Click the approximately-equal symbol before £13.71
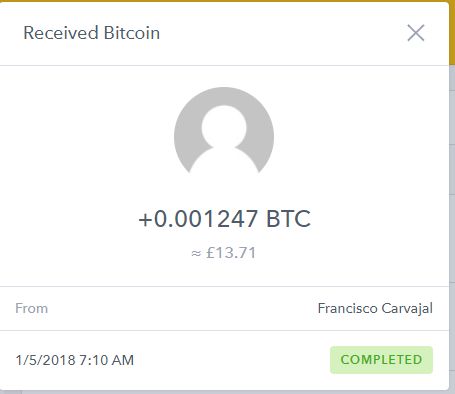Image resolution: width=455 pixels, height=394 pixels. (x=196, y=253)
